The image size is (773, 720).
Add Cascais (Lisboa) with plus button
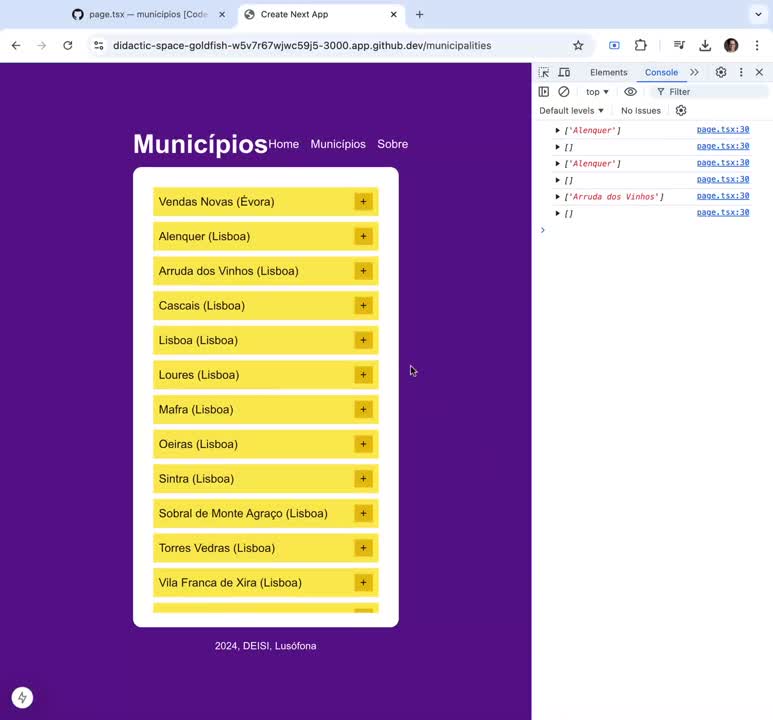click(363, 306)
